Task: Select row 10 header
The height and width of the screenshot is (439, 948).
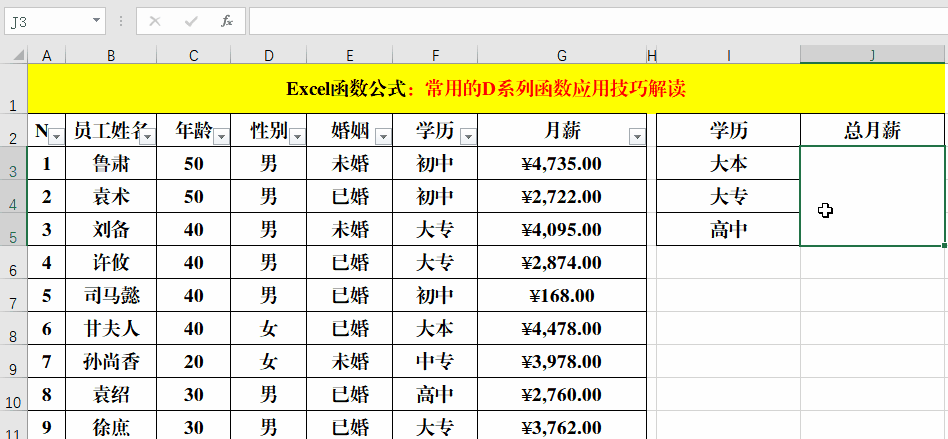Action: pyautogui.click(x=13, y=394)
